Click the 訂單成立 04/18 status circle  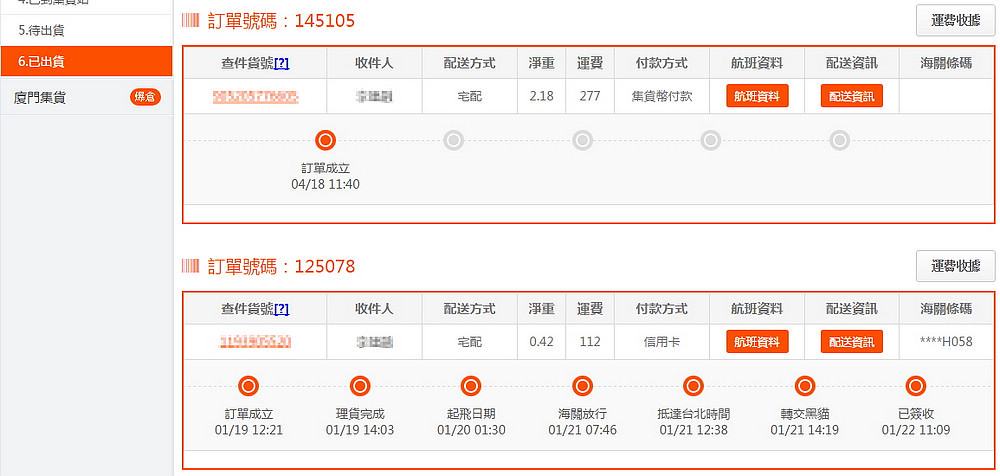pos(325,141)
